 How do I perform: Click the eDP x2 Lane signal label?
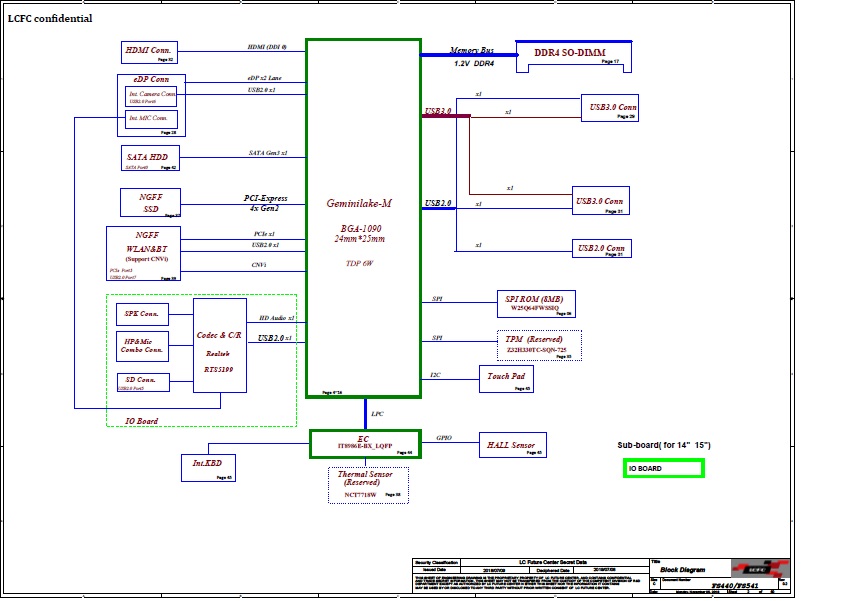click(265, 78)
